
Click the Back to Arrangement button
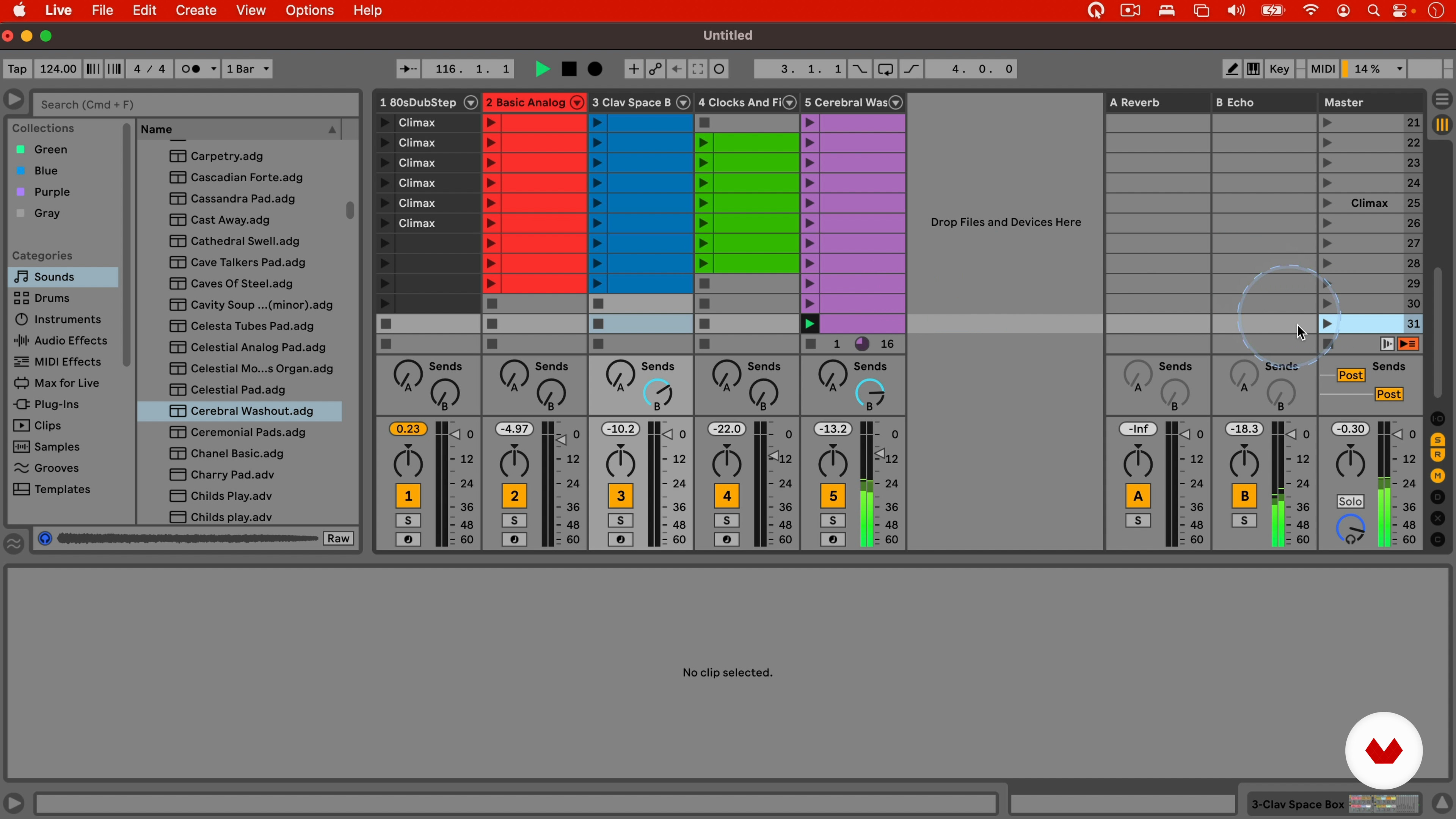pos(1409,344)
